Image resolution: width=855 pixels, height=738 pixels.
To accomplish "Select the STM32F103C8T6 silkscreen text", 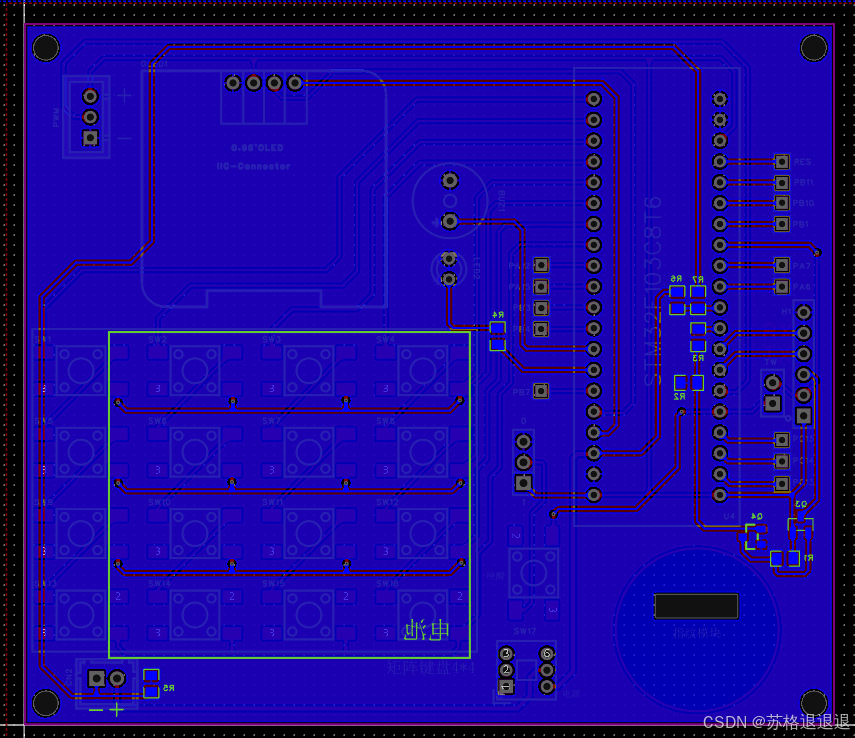I will [653, 291].
